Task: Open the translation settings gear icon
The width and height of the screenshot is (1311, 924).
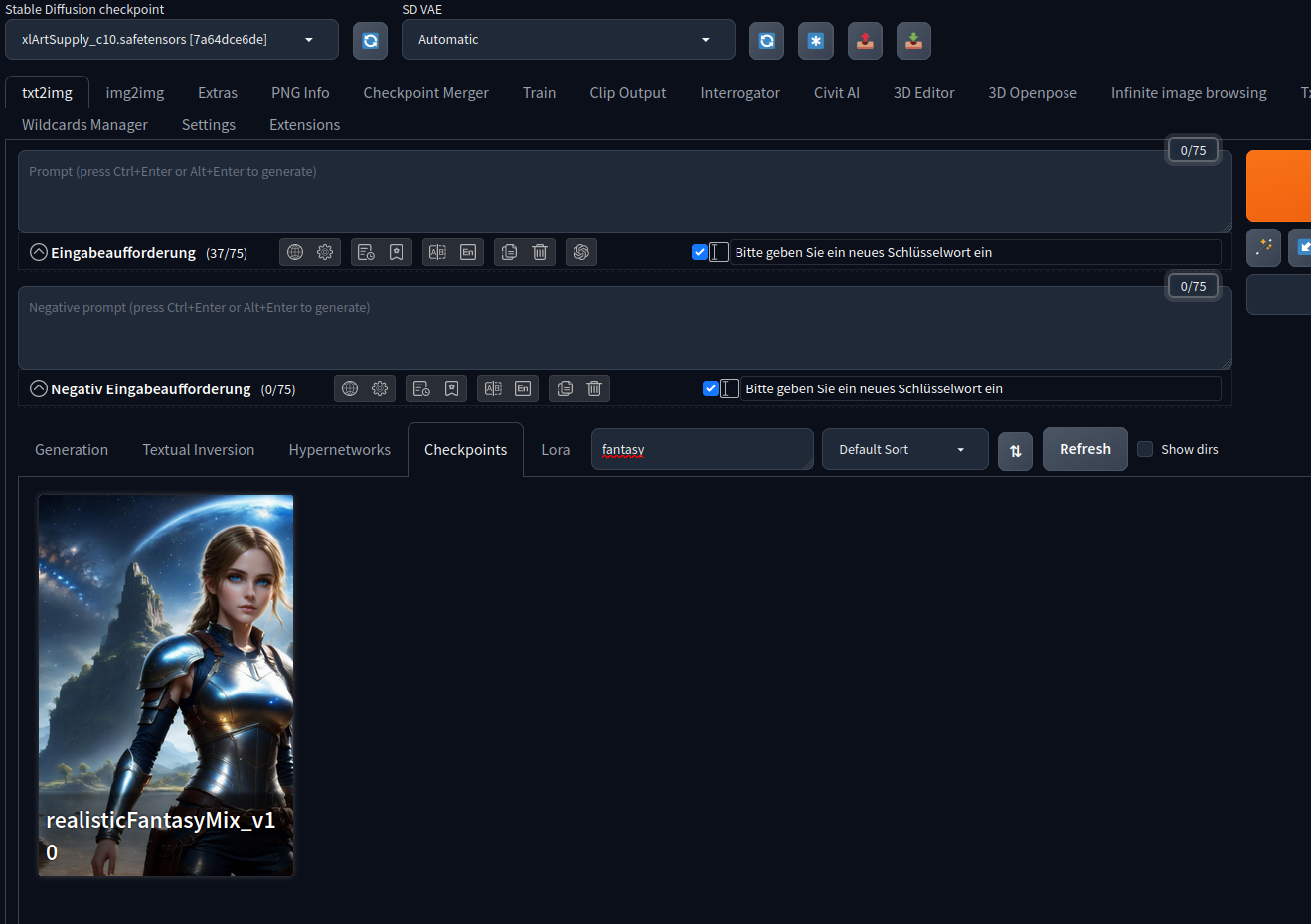Action: point(325,251)
